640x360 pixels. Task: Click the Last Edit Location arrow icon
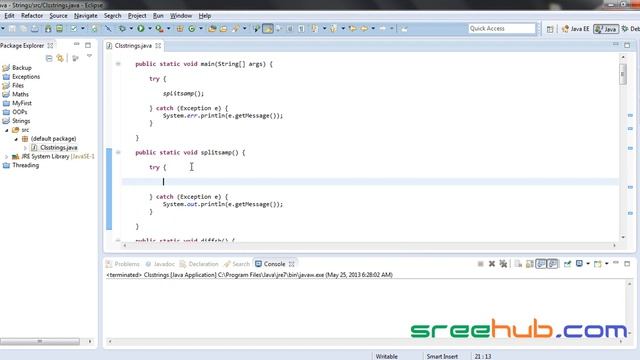[353, 28]
